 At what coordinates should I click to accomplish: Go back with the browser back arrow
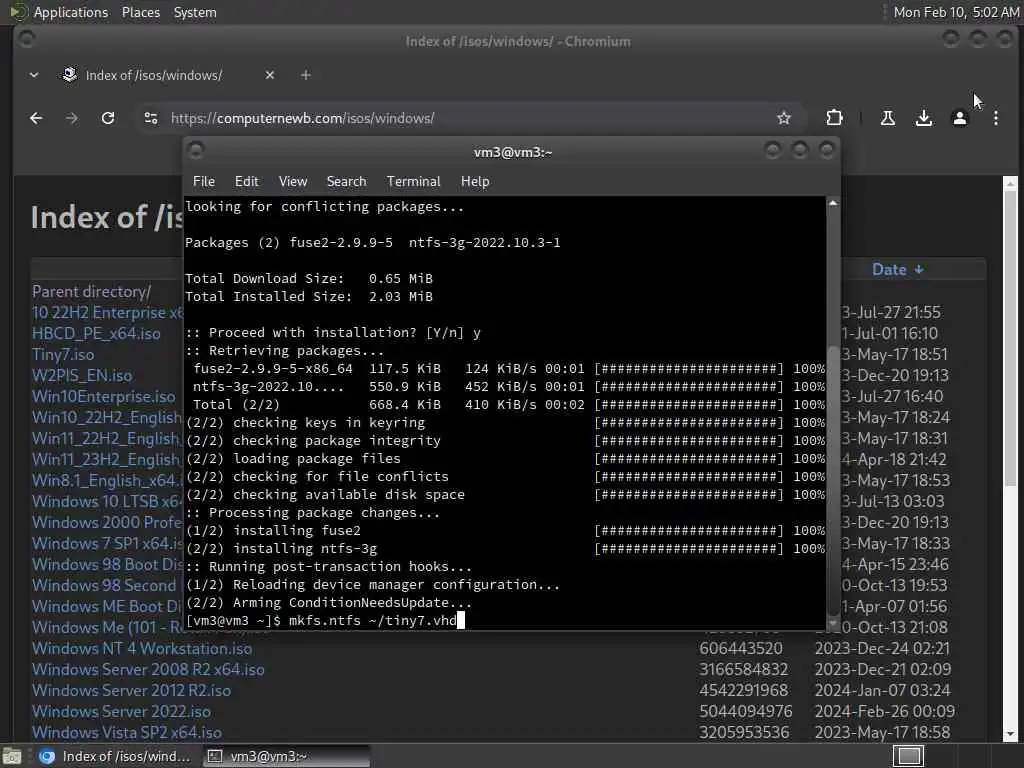coord(36,118)
